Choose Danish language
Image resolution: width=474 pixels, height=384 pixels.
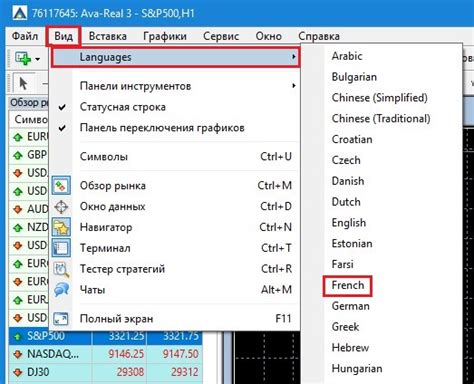[x=348, y=181]
